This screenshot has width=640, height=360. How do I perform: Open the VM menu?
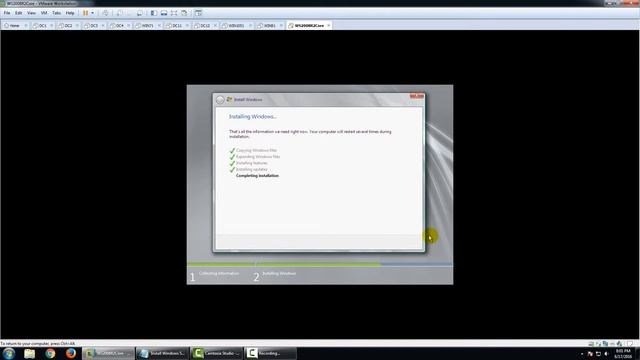point(44,13)
